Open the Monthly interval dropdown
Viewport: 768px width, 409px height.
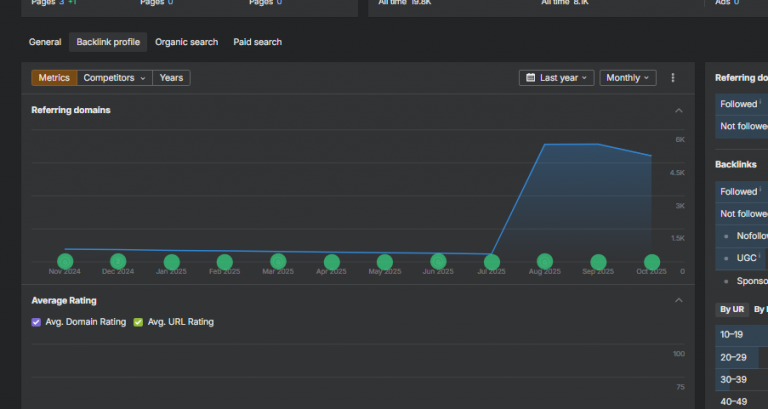(628, 78)
